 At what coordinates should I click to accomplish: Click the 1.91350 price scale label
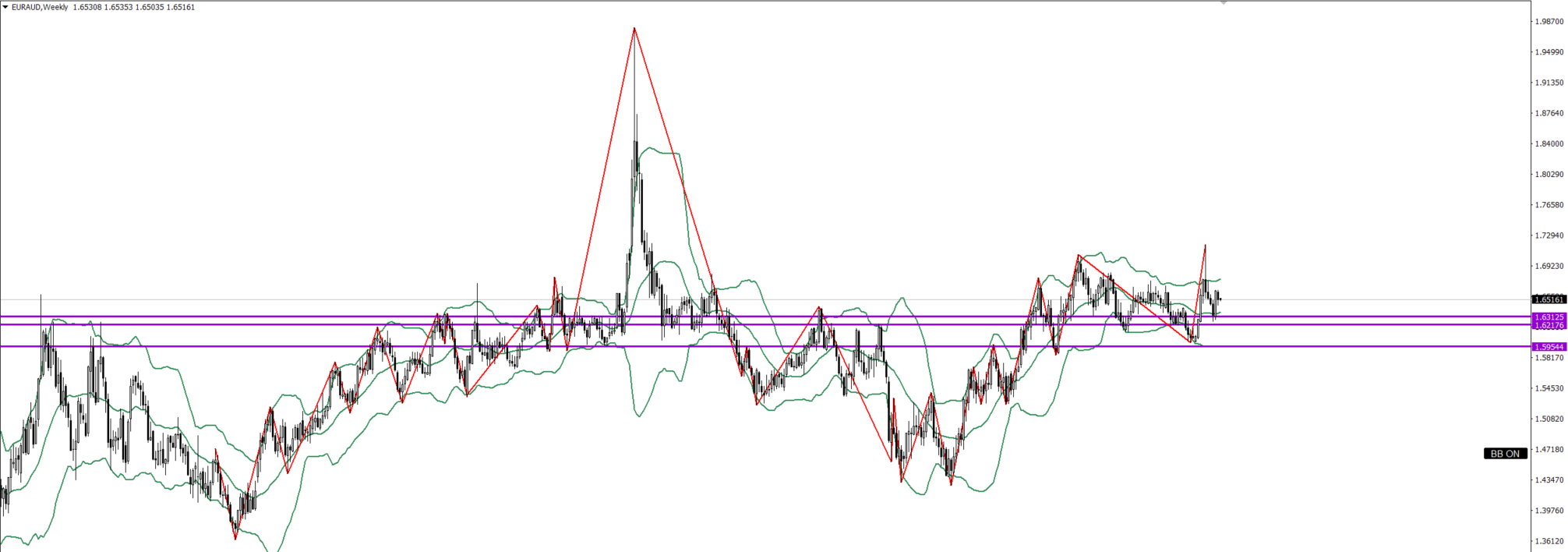tap(1549, 83)
